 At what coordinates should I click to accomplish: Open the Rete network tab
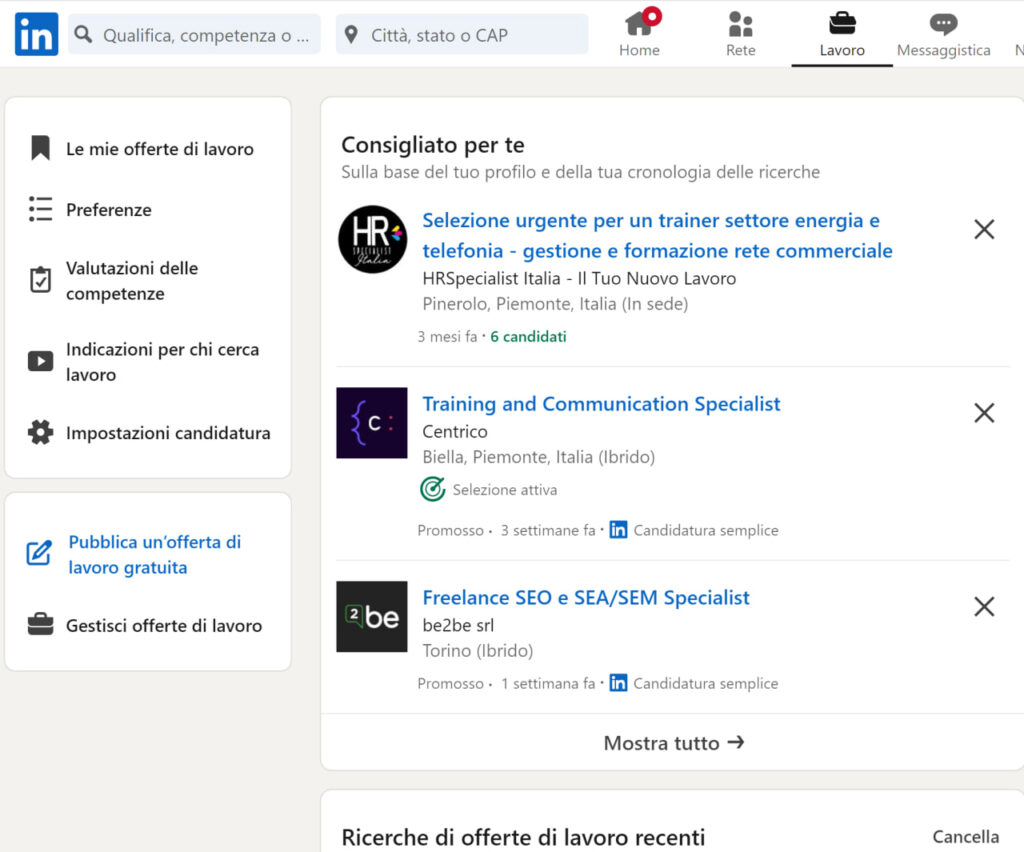(741, 33)
